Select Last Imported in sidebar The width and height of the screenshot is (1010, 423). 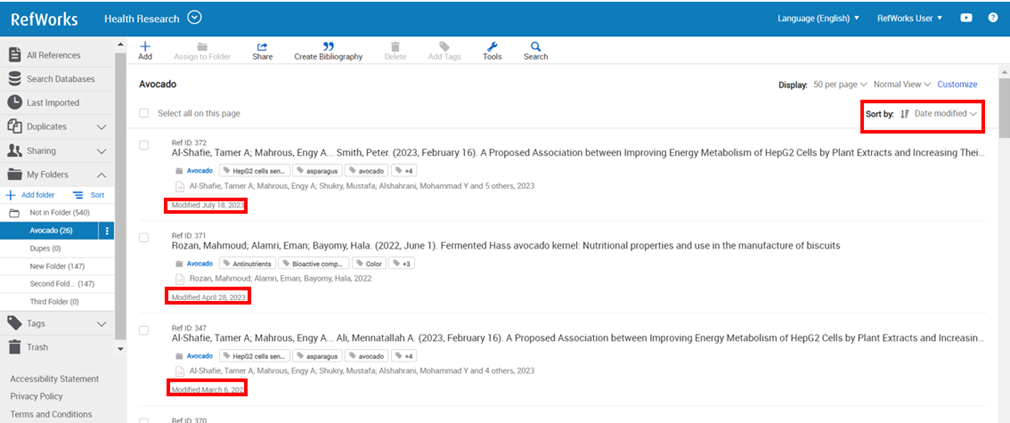coord(53,102)
